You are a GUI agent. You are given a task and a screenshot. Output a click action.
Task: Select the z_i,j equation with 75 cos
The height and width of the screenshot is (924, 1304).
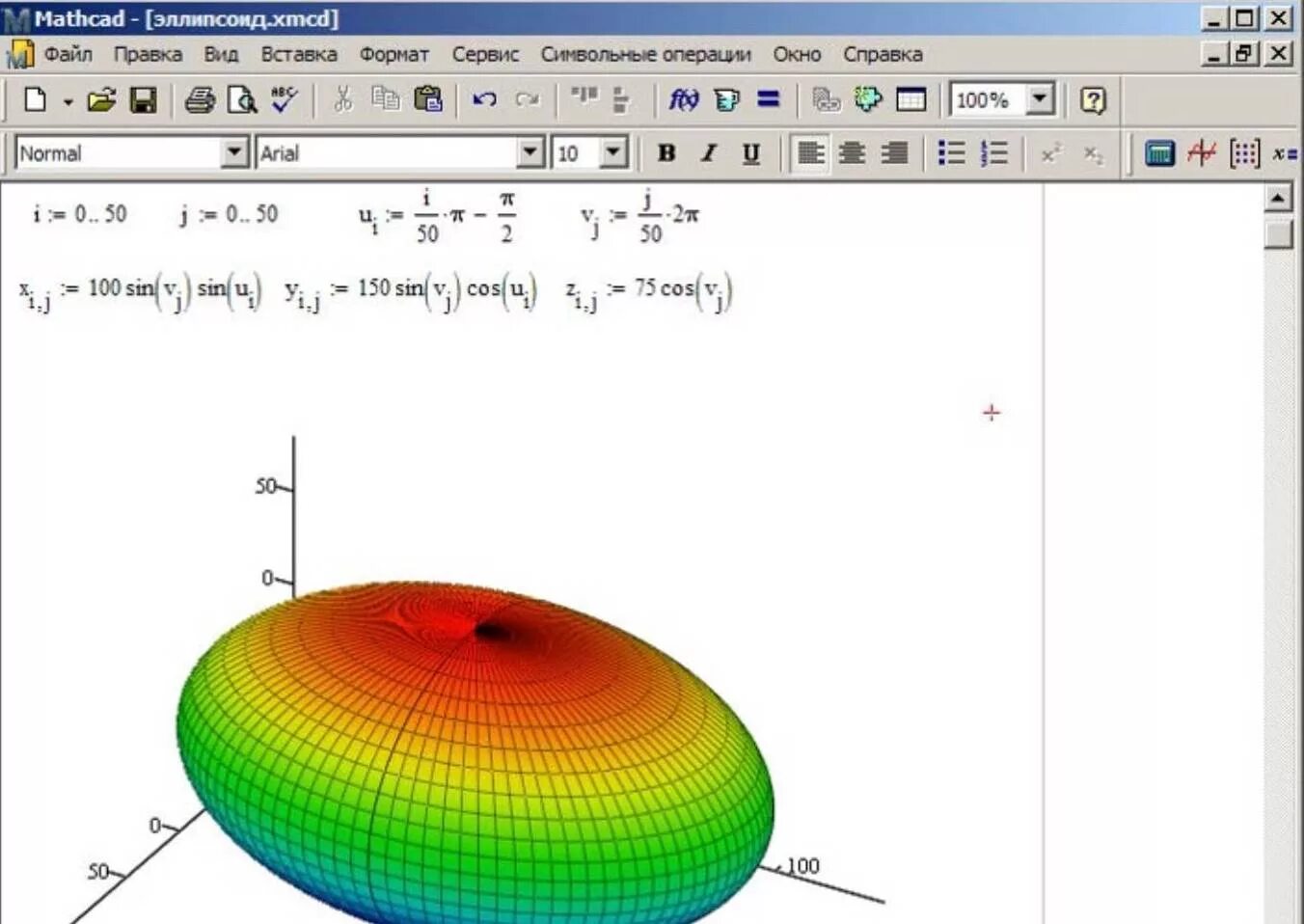pyautogui.click(x=649, y=292)
